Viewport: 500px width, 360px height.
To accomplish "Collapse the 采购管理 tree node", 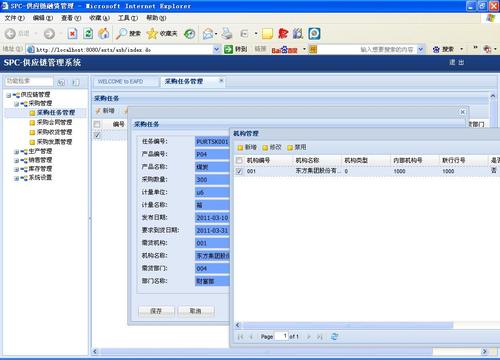I will [16, 104].
